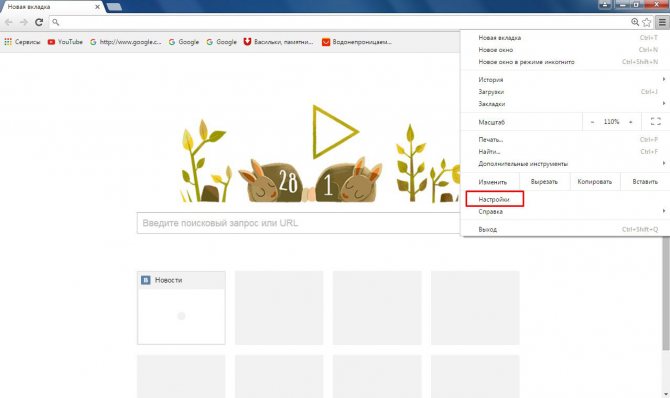Select the Новая вкладка tab
670x398 pixels.
coord(52,7)
